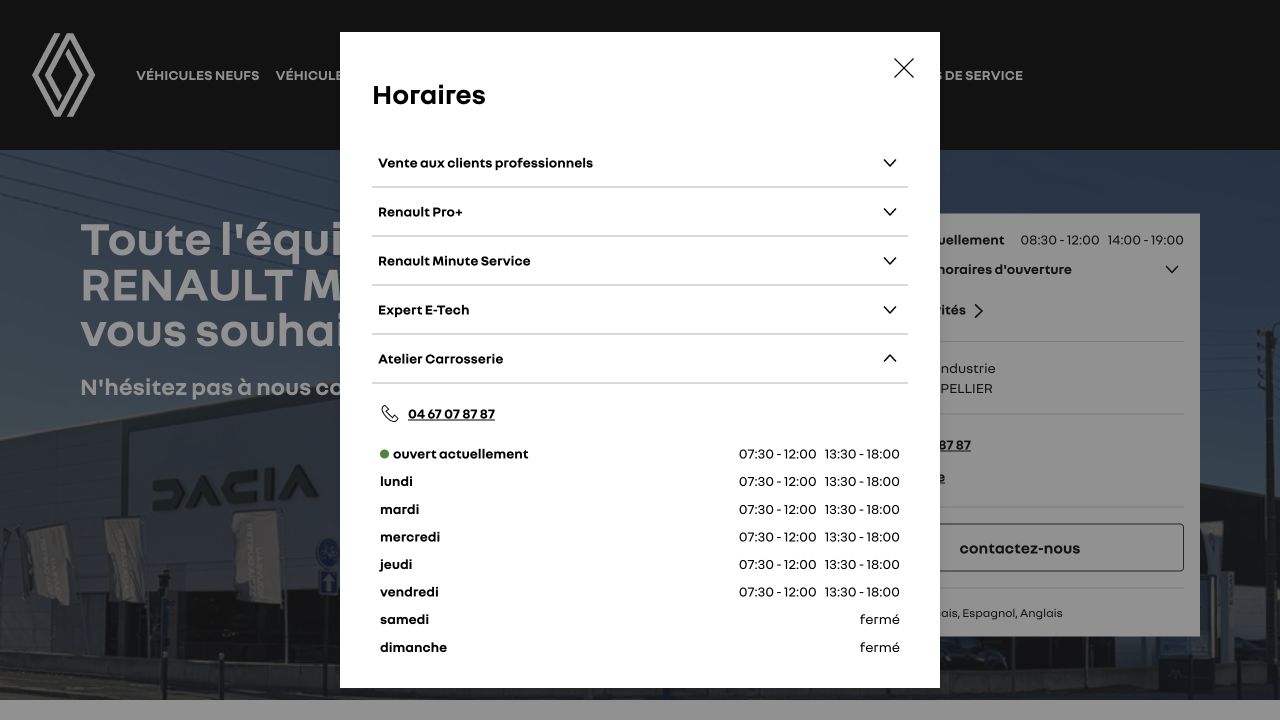The image size is (1280, 720).
Task: Click the 'vendredi' row label
Action: coord(409,592)
